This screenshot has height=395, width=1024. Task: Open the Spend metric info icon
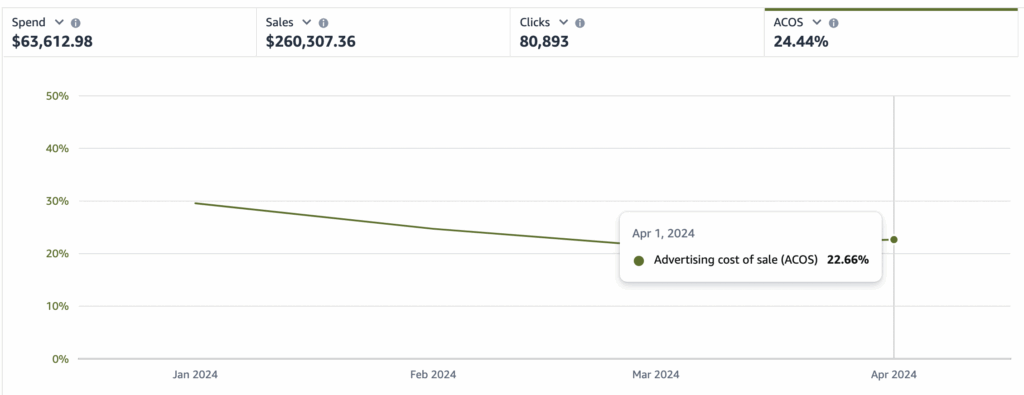coord(76,23)
